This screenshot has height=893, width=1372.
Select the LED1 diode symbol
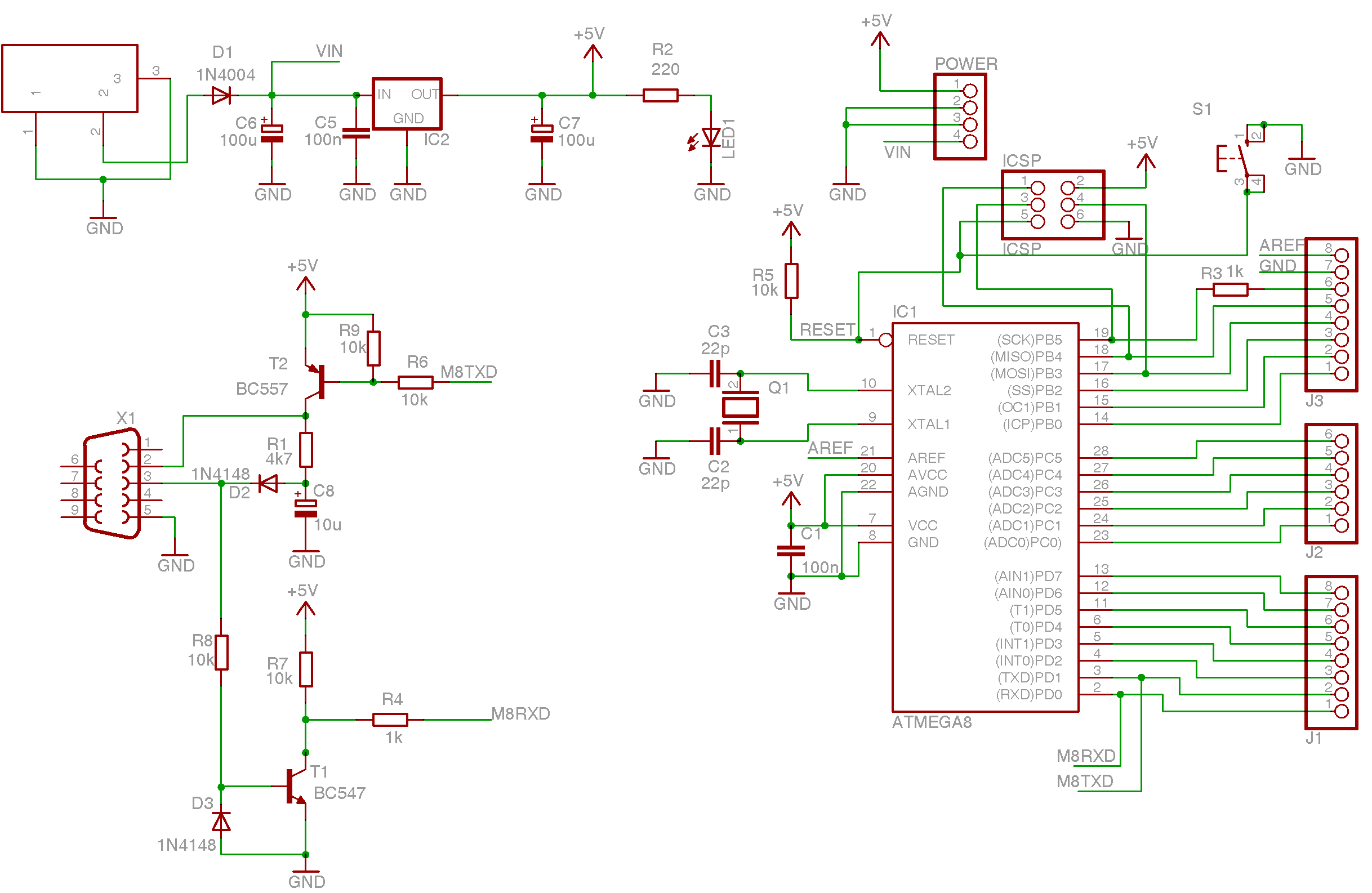coord(711,138)
